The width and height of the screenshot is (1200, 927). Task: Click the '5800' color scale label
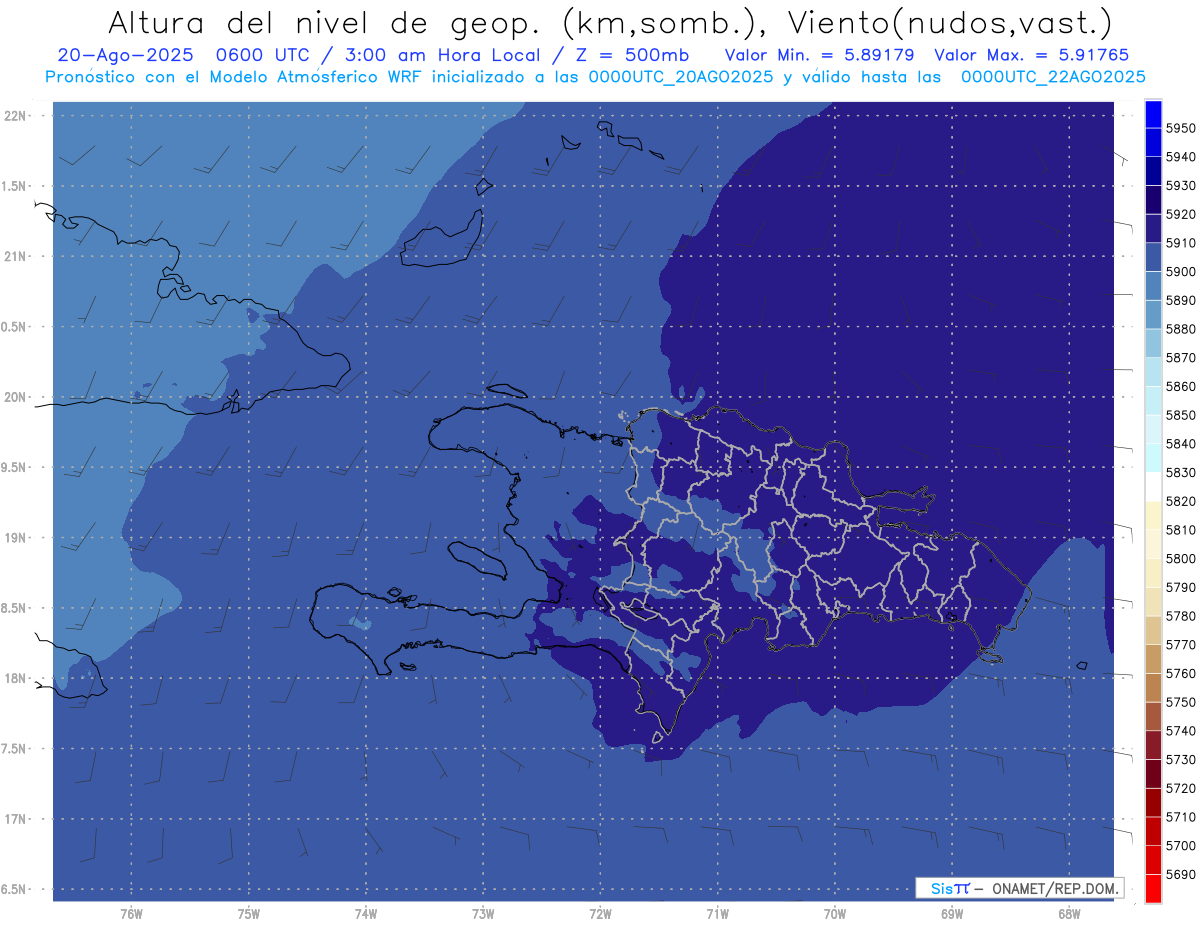pyautogui.click(x=1181, y=558)
